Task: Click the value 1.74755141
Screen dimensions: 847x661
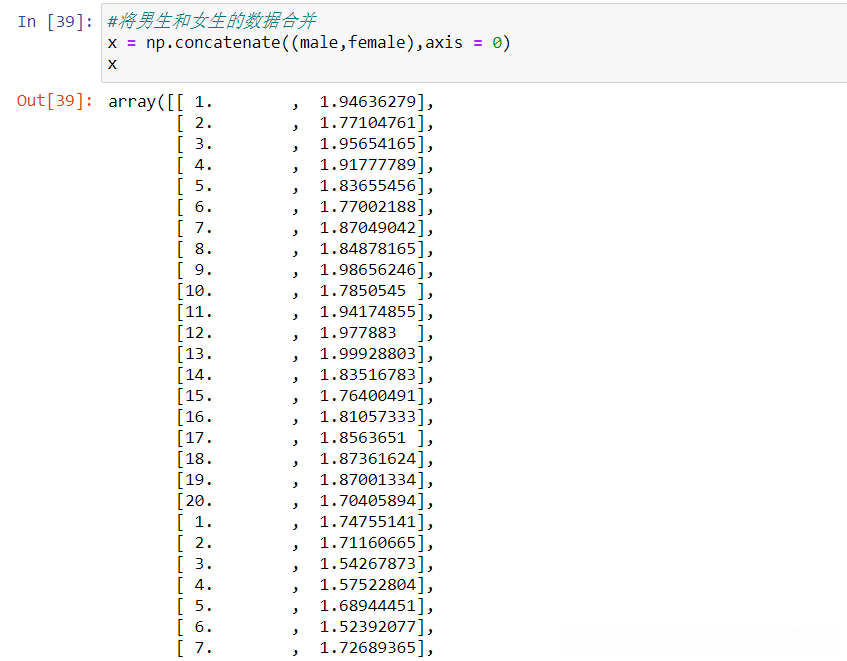Action: [368, 522]
